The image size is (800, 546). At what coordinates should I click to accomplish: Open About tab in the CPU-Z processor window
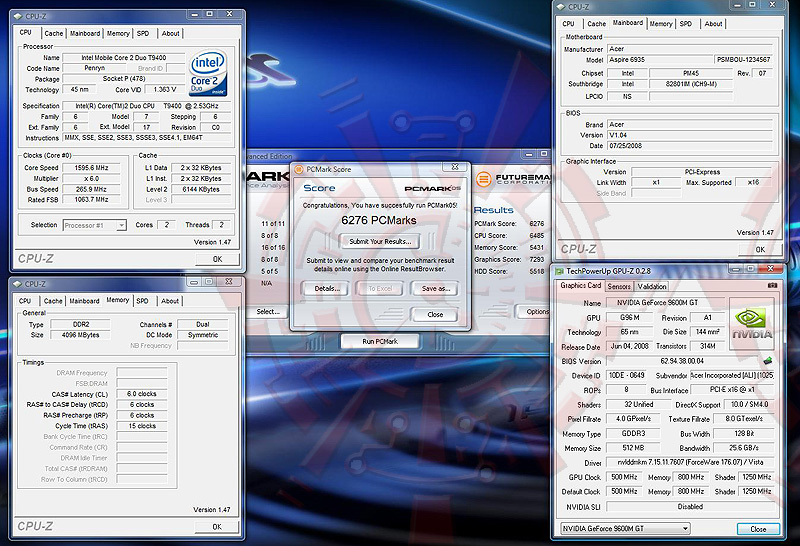click(170, 33)
